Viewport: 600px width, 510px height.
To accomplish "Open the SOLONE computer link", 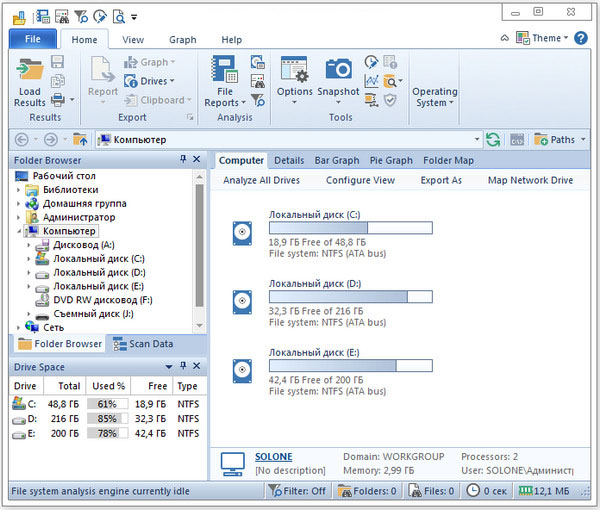I will tap(274, 457).
